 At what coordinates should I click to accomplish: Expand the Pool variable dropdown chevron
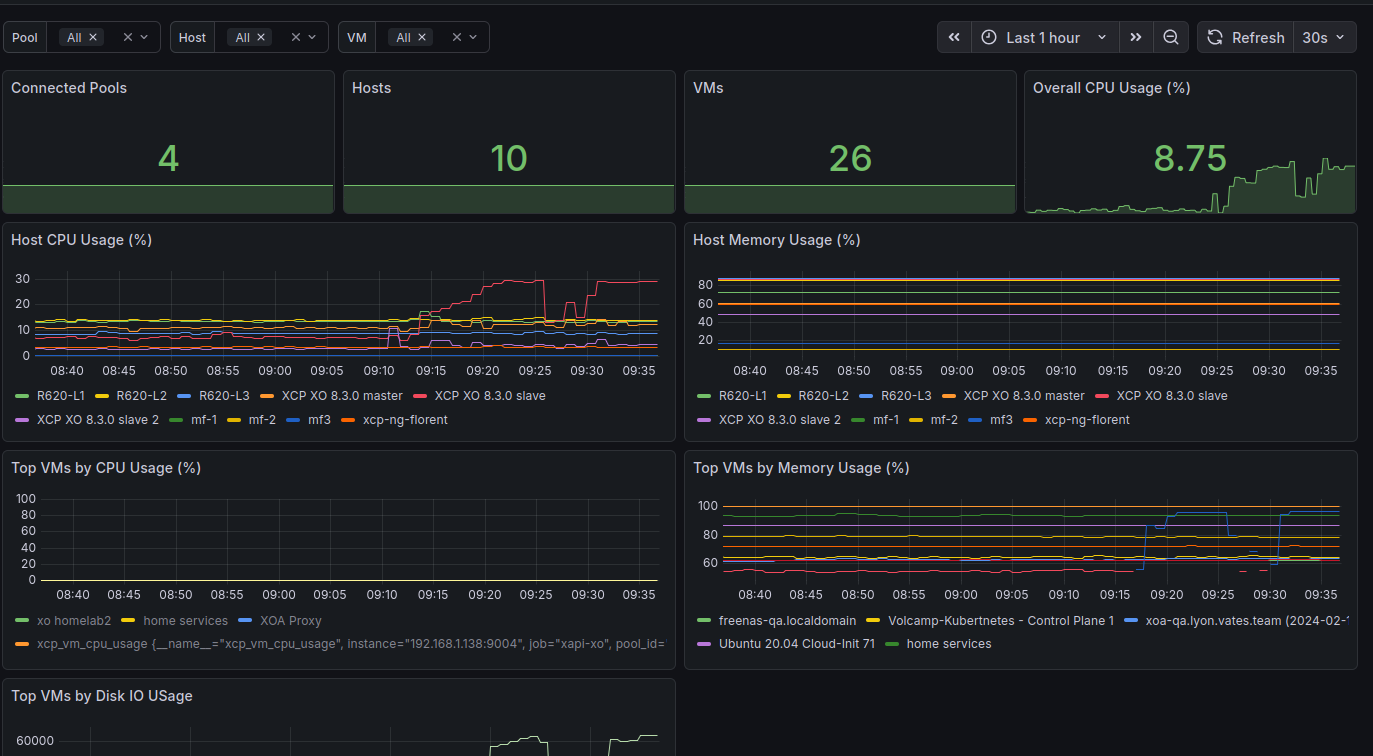144,37
